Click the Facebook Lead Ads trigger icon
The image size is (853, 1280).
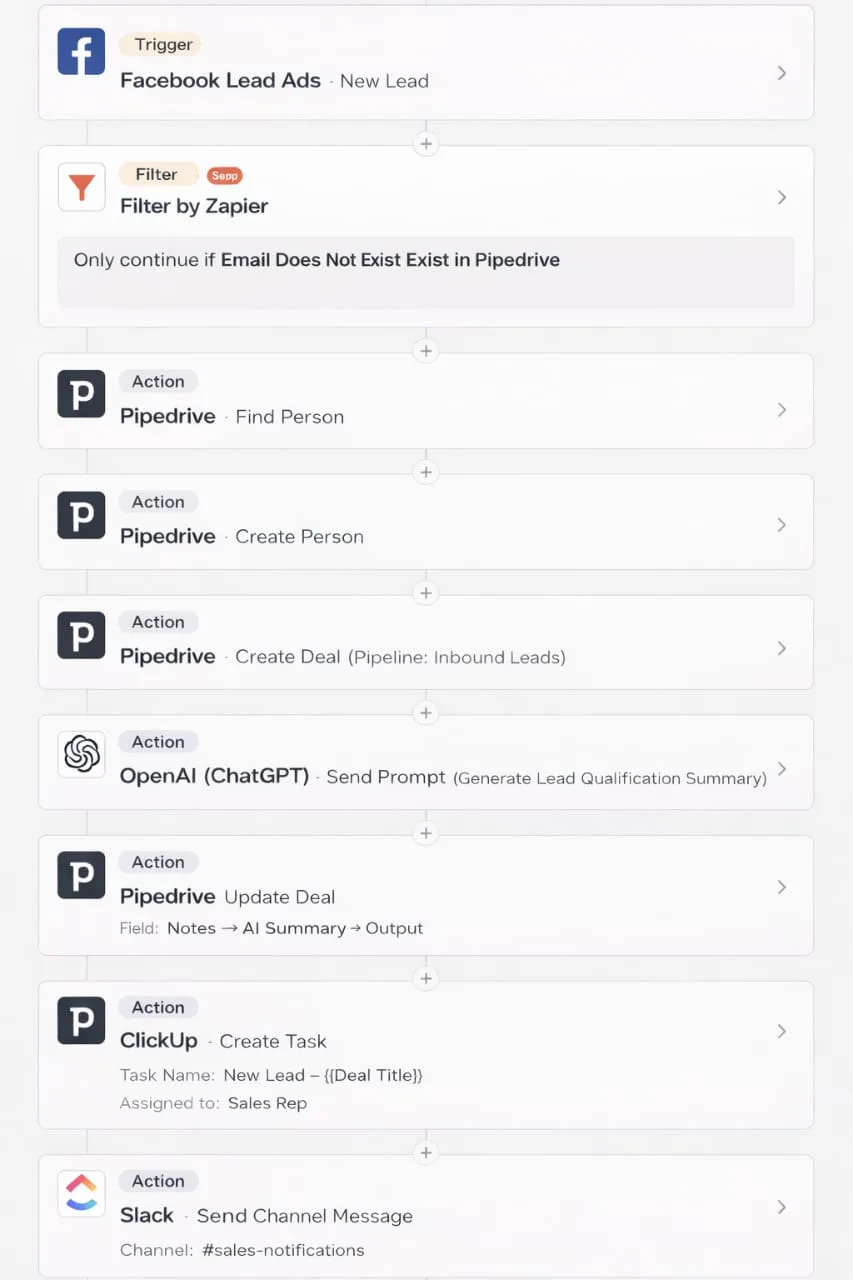[x=80, y=51]
